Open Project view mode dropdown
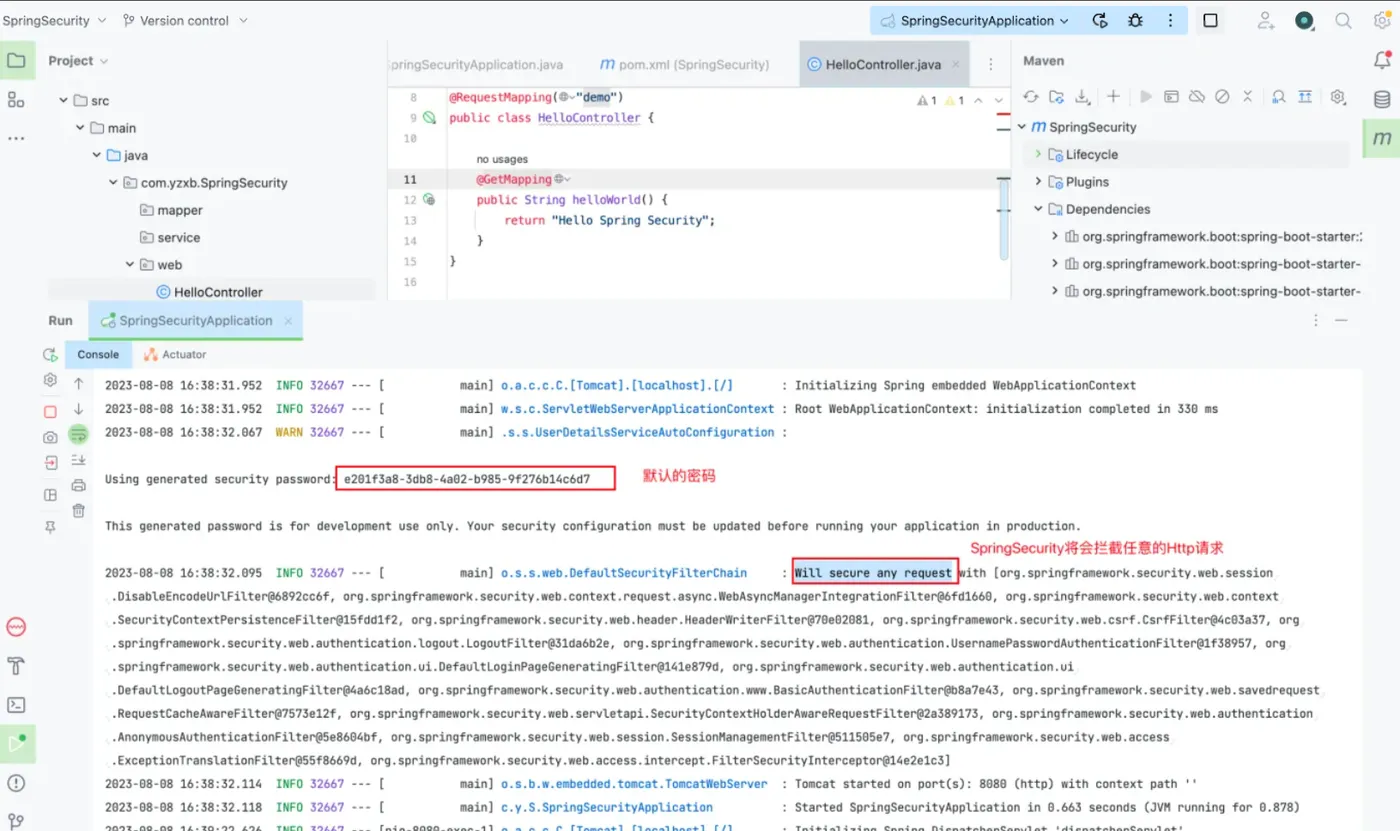 pyautogui.click(x=78, y=61)
